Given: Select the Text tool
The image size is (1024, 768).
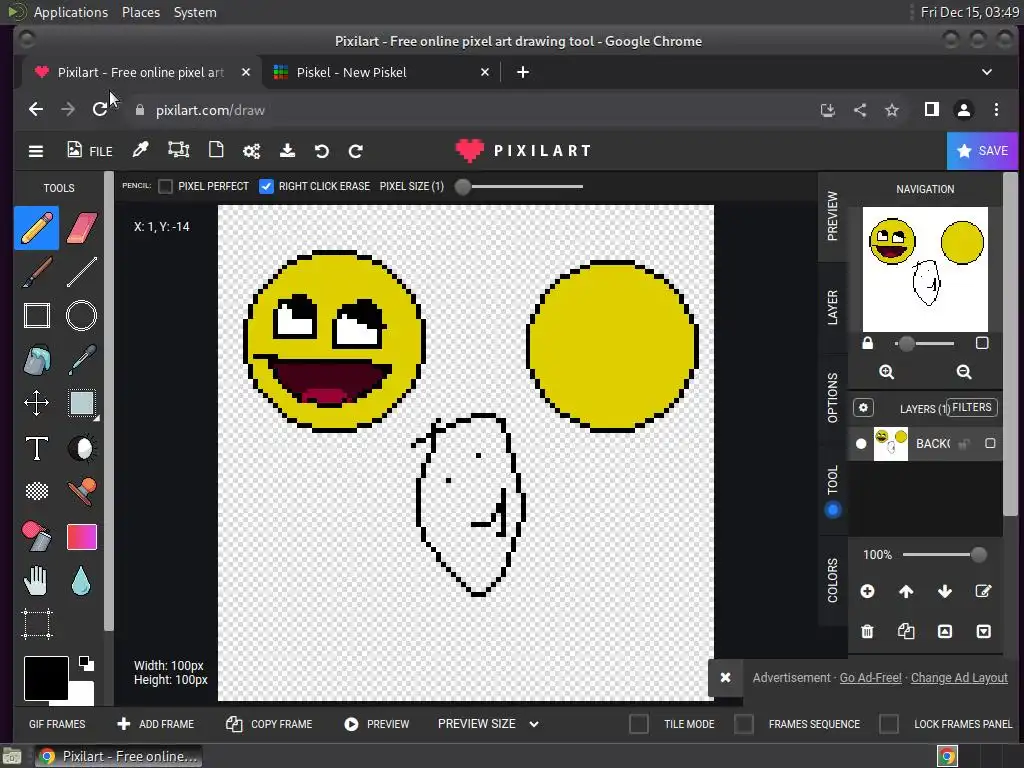Looking at the screenshot, I should (37, 448).
